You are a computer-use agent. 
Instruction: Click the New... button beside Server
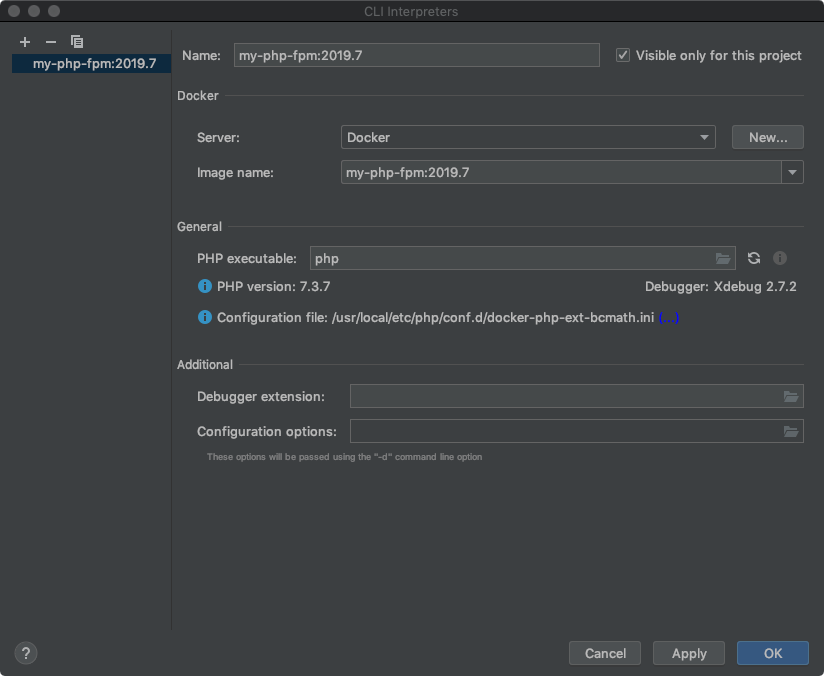tap(767, 137)
